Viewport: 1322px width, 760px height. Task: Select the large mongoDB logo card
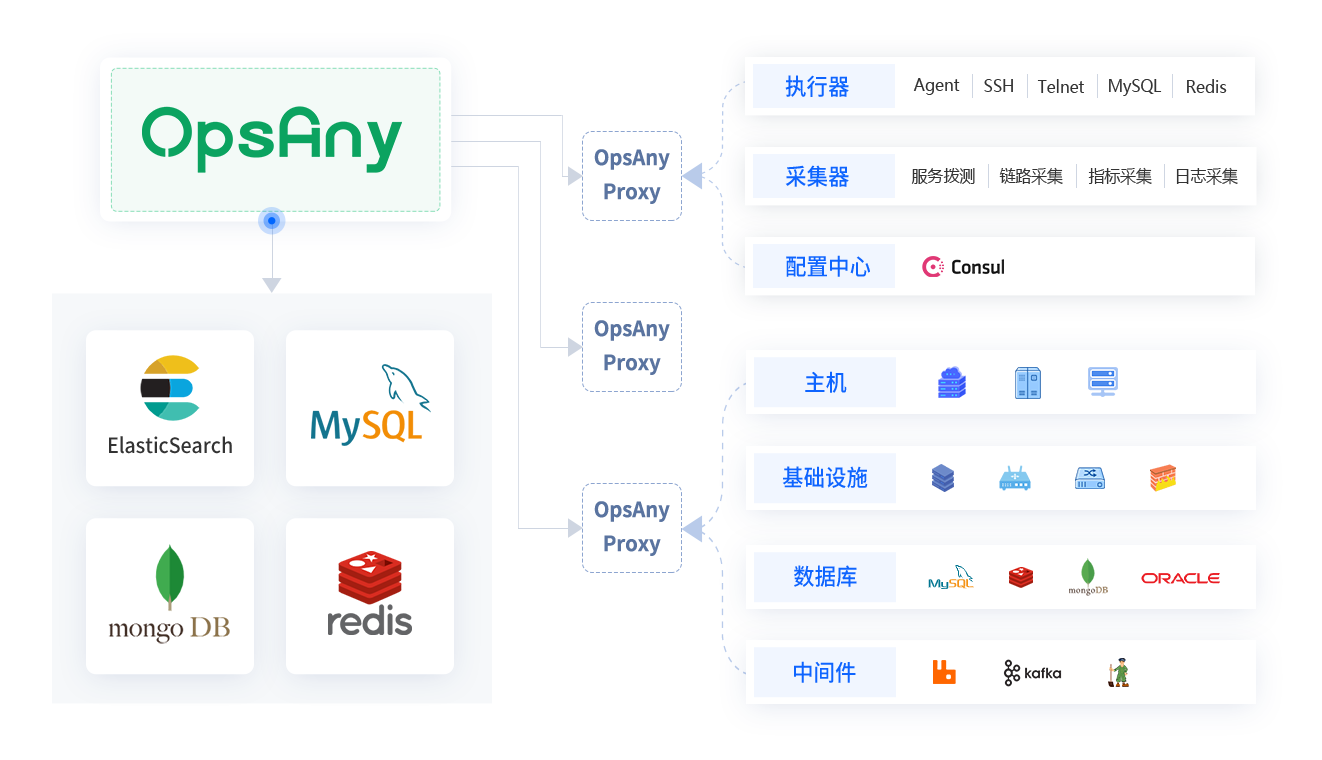pos(170,596)
